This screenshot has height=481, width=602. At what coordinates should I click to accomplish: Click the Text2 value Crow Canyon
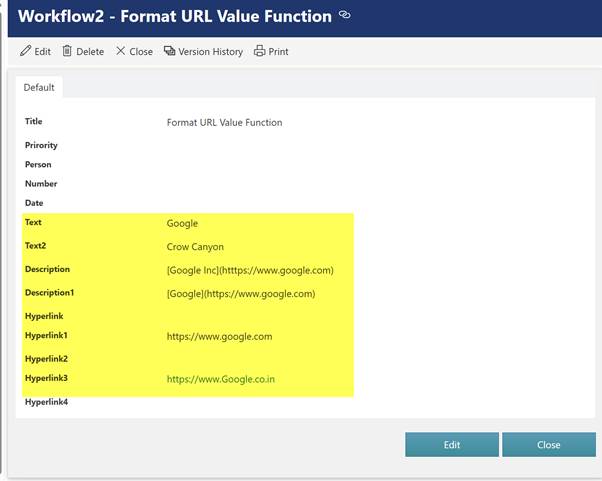tap(195, 246)
